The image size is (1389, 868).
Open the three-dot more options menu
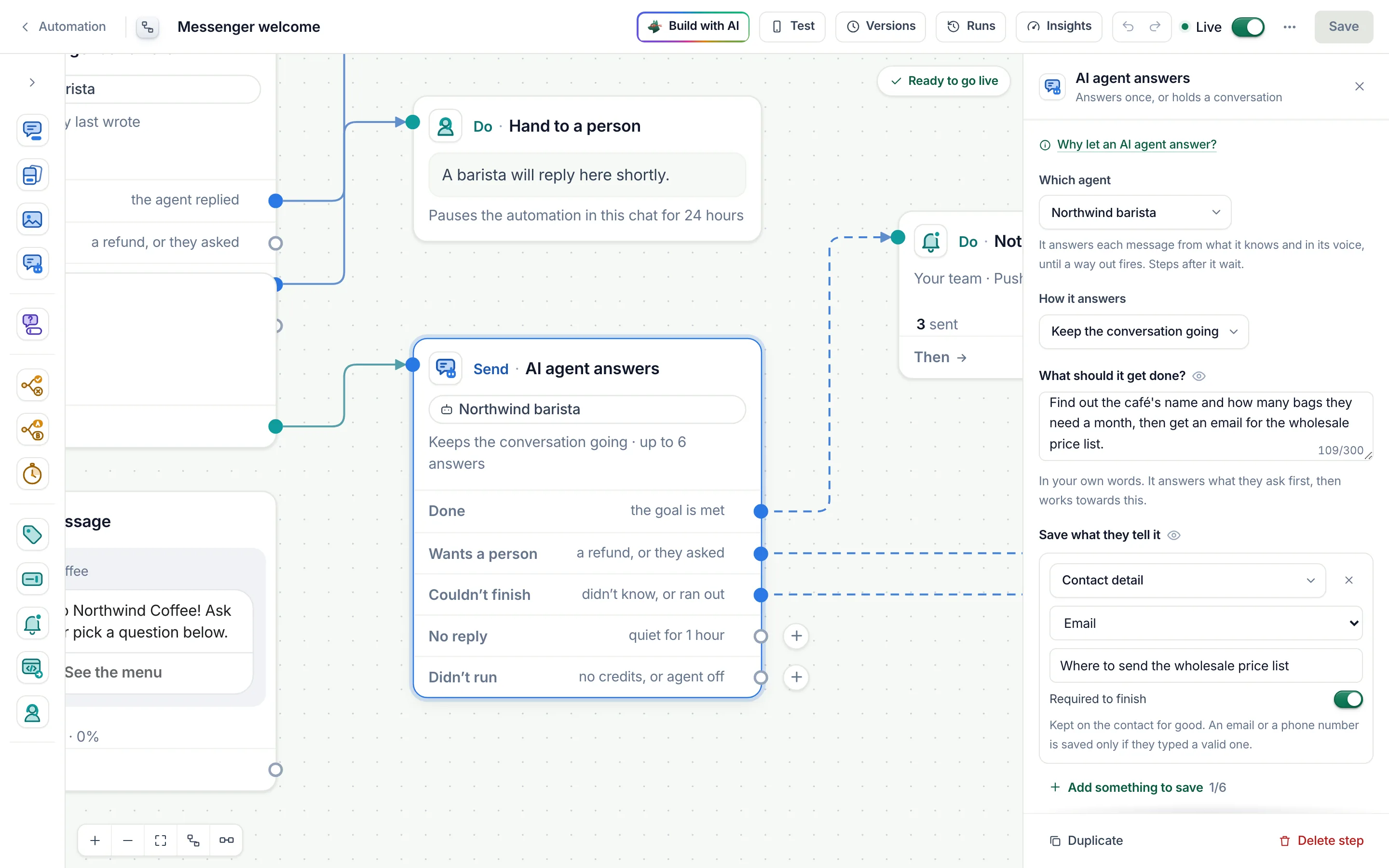(1289, 27)
